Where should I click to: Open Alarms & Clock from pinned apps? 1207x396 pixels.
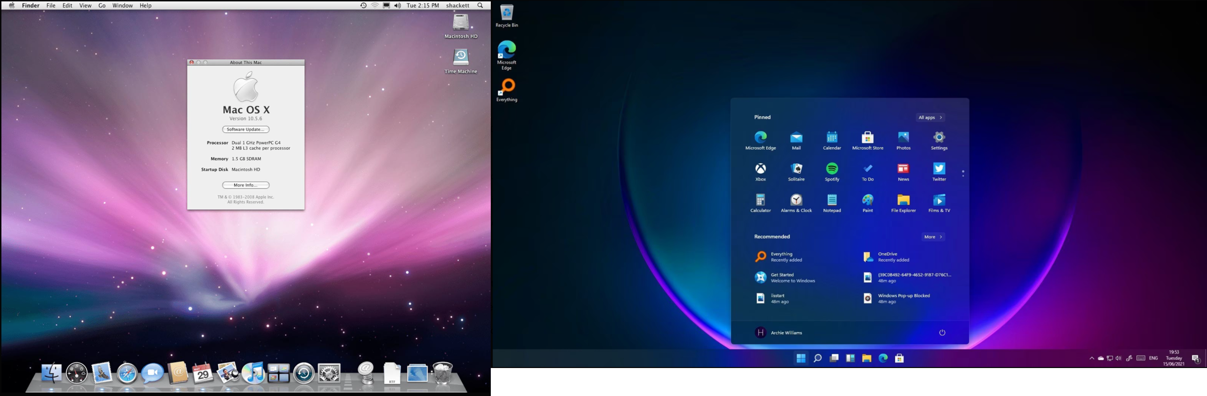coord(796,203)
